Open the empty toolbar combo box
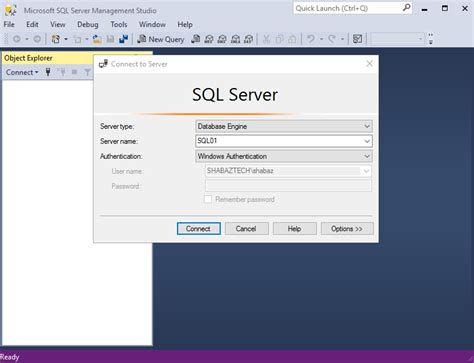 397,39
